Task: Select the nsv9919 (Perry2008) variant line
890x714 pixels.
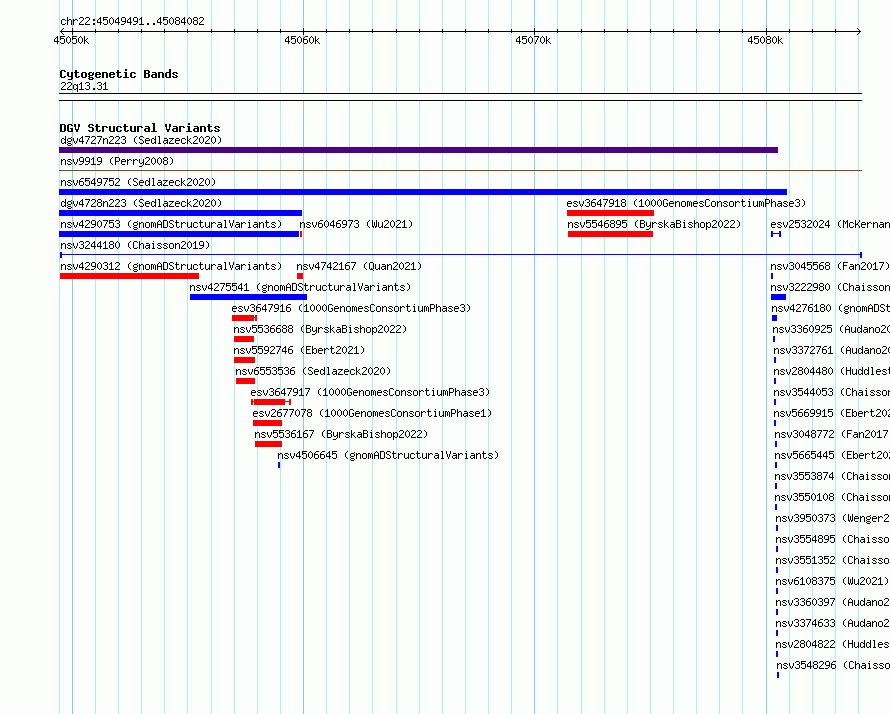Action: click(x=460, y=170)
